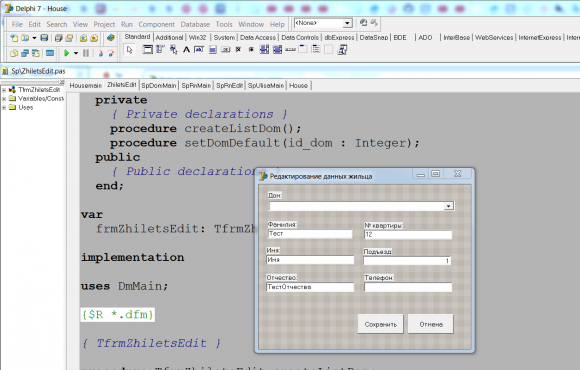Open the Component menu
This screenshot has height=370, width=580.
pyautogui.click(x=156, y=24)
